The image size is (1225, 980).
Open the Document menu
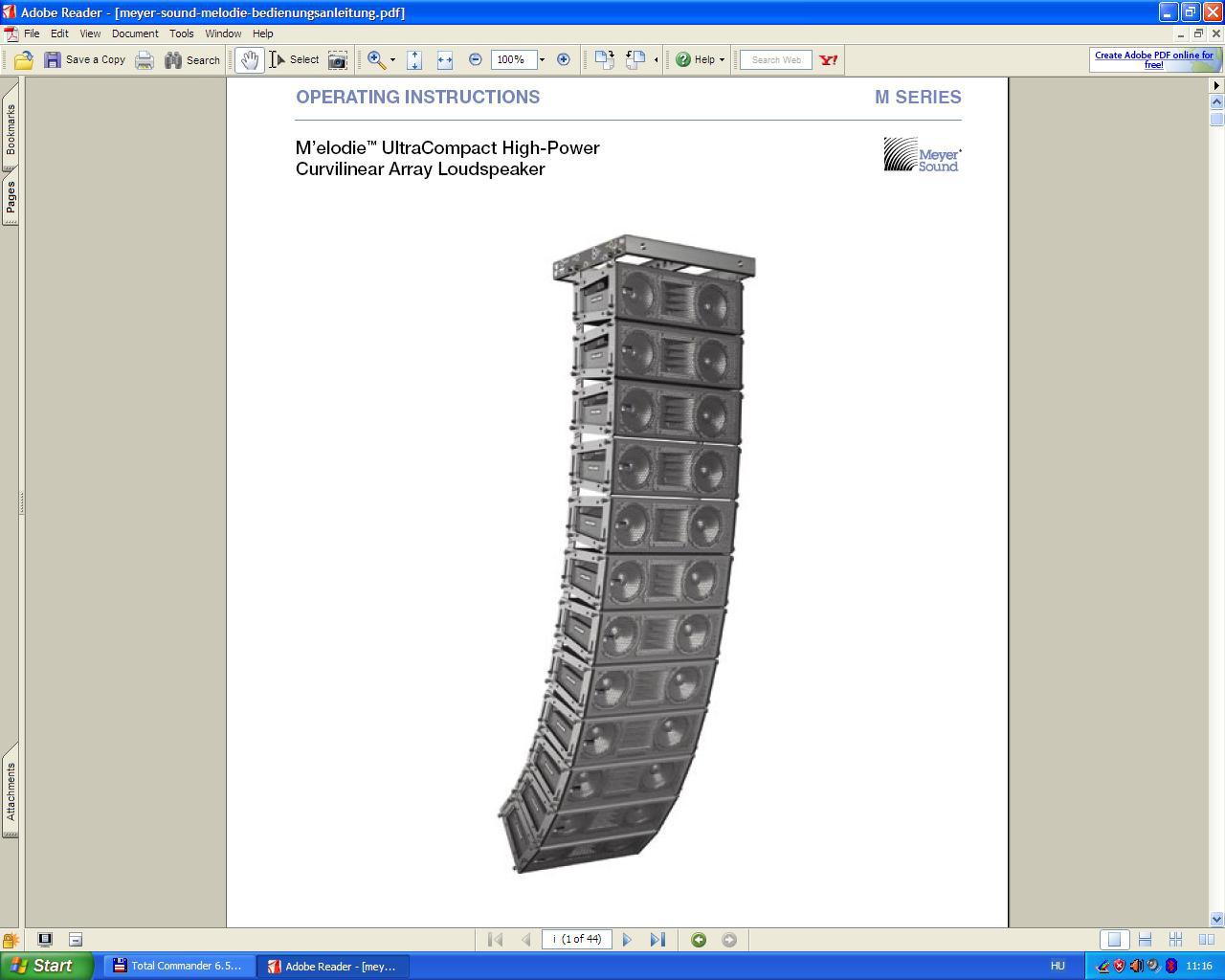[x=135, y=33]
